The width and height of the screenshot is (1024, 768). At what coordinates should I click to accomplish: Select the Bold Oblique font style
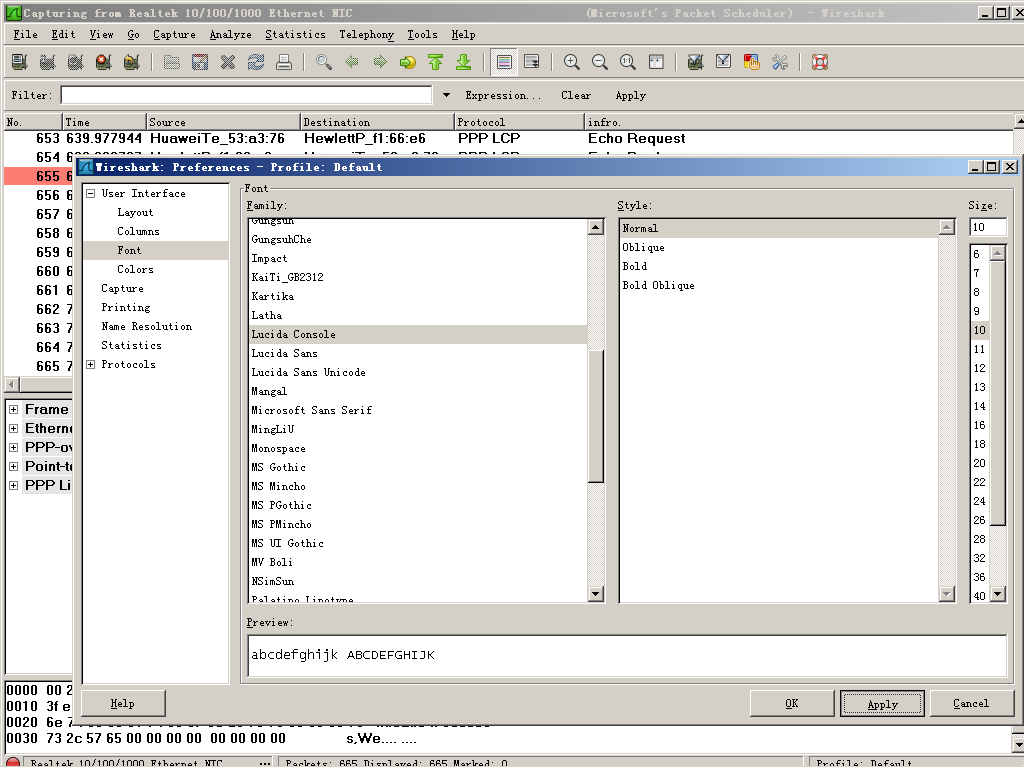pos(779,285)
